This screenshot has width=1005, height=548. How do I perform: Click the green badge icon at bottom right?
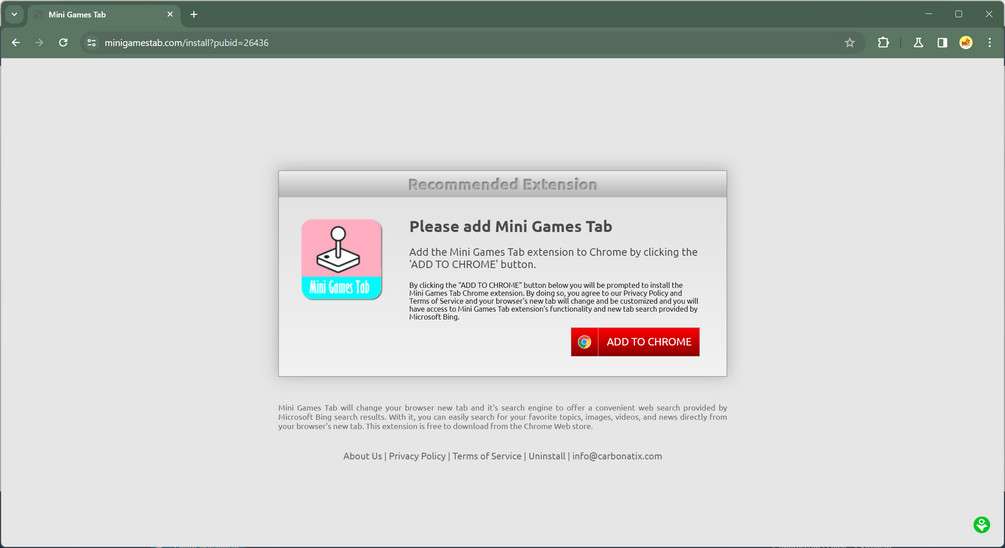[981, 525]
